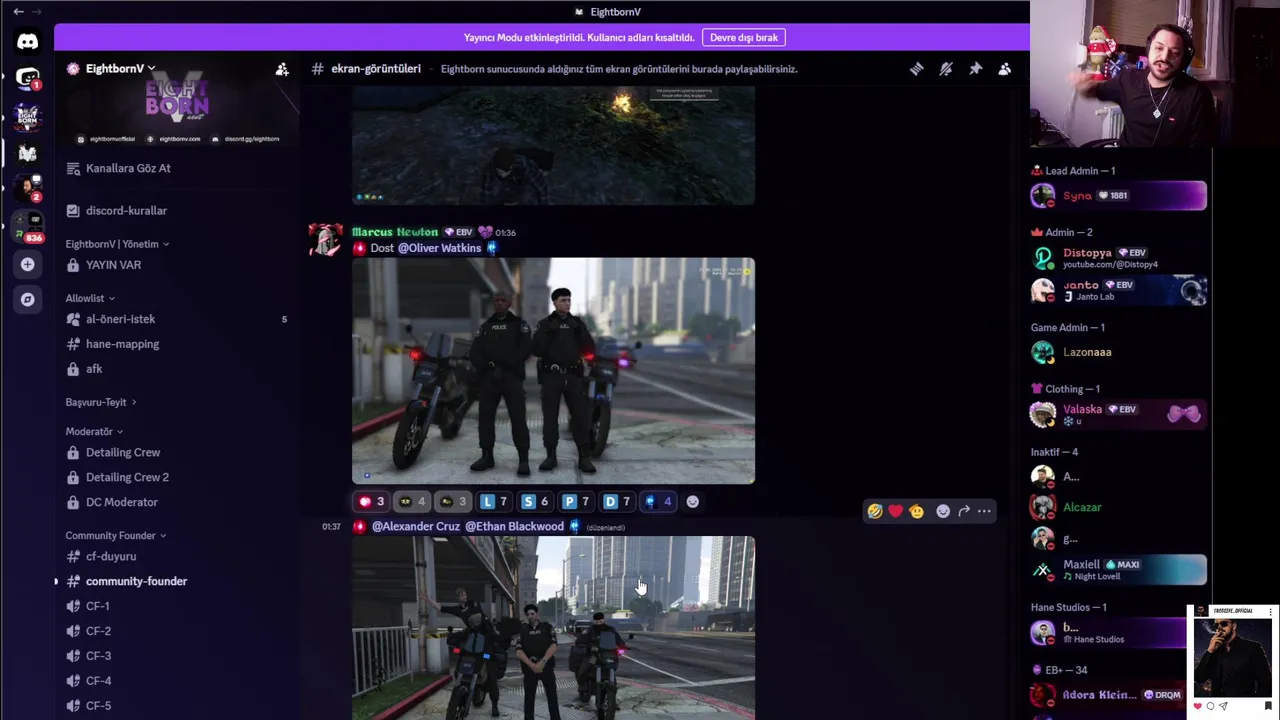Collapse the Community Founder category
Image resolution: width=1280 pixels, height=720 pixels.
click(116, 535)
